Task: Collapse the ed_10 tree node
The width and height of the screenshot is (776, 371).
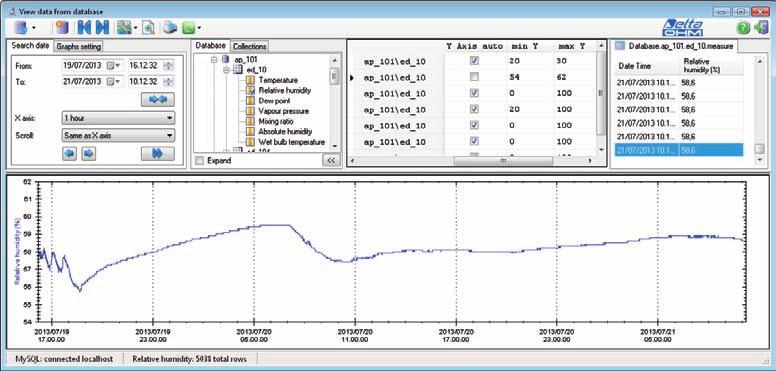Action: (x=226, y=70)
